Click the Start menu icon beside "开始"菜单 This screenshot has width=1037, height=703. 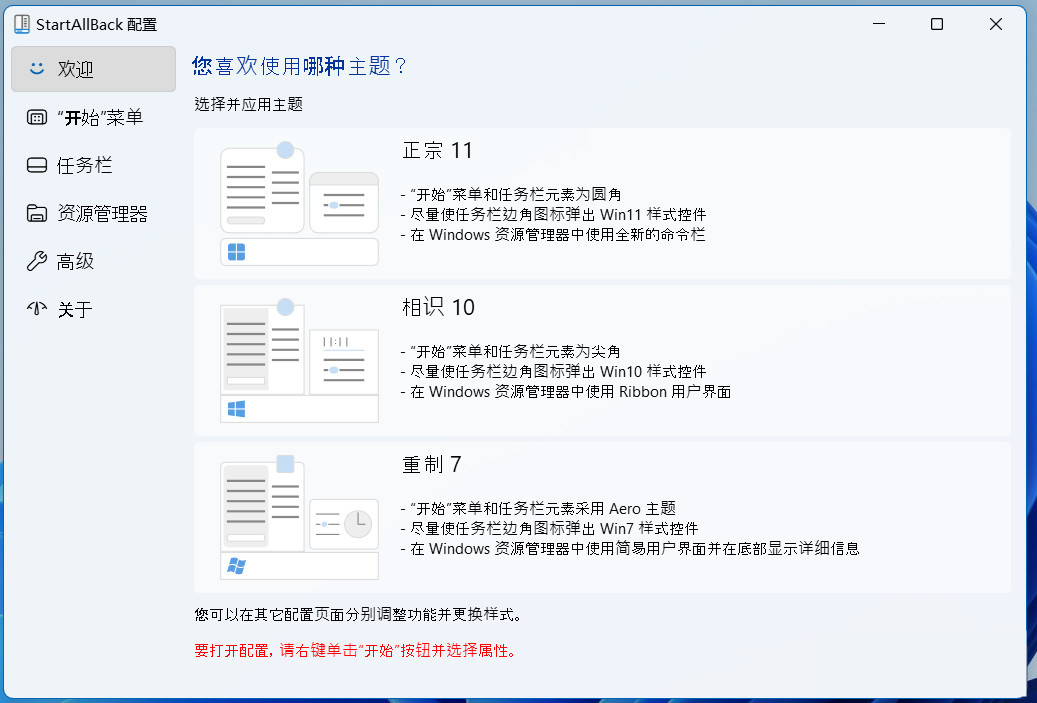pos(37,118)
